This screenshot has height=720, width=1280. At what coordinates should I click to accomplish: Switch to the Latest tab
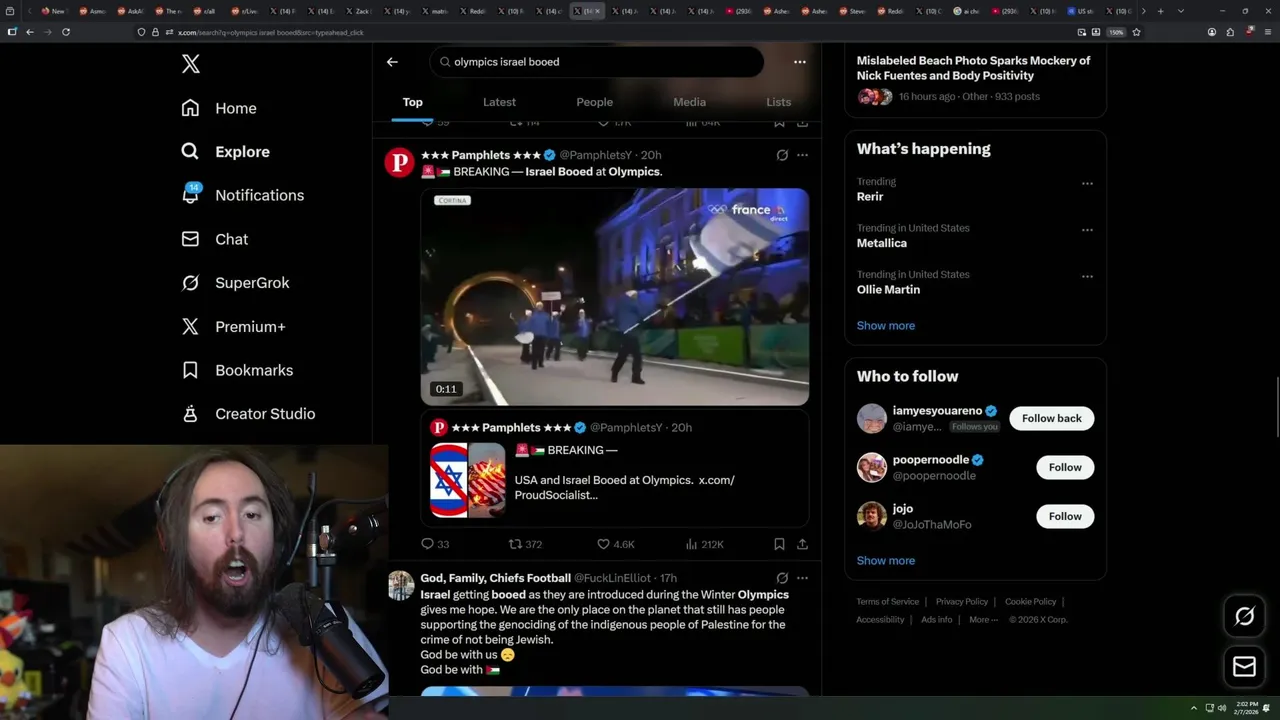click(x=499, y=102)
